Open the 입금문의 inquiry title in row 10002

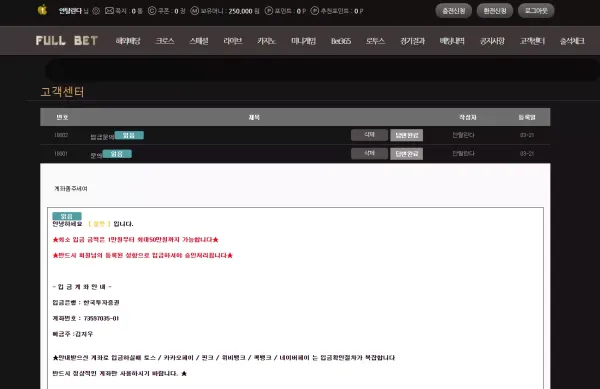[102, 137]
